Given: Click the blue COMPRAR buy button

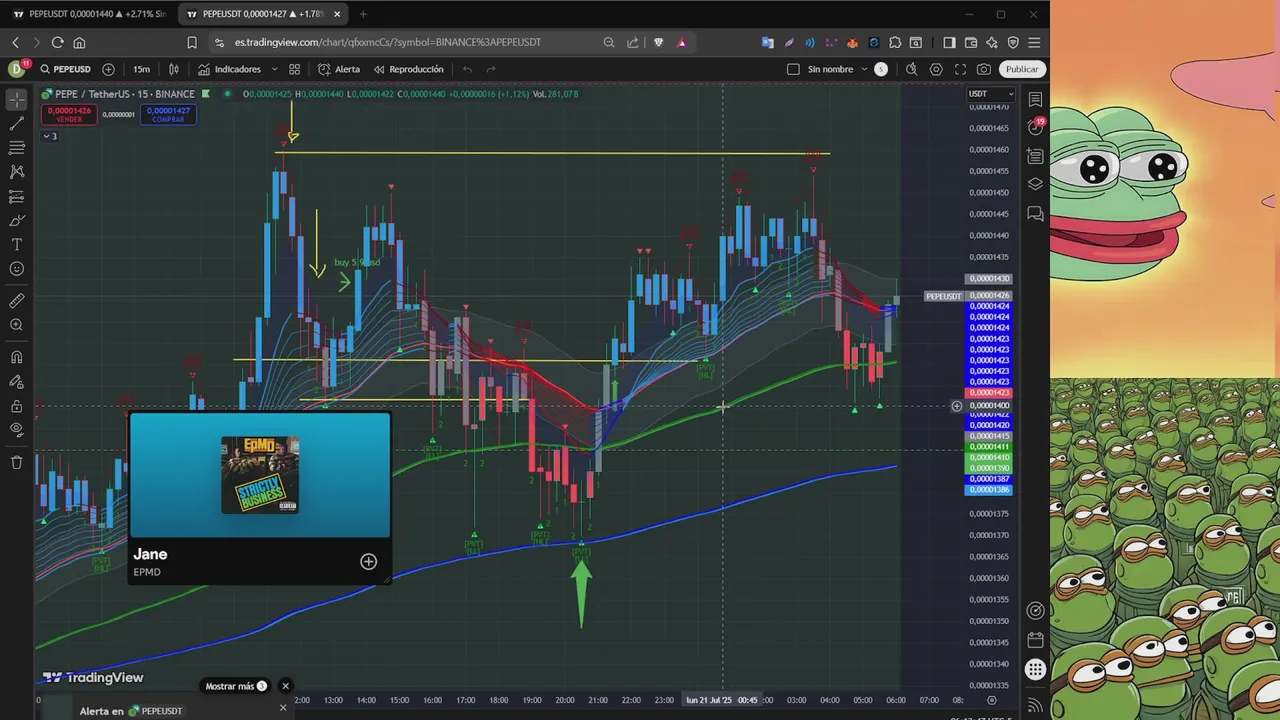Looking at the screenshot, I should 168,115.
